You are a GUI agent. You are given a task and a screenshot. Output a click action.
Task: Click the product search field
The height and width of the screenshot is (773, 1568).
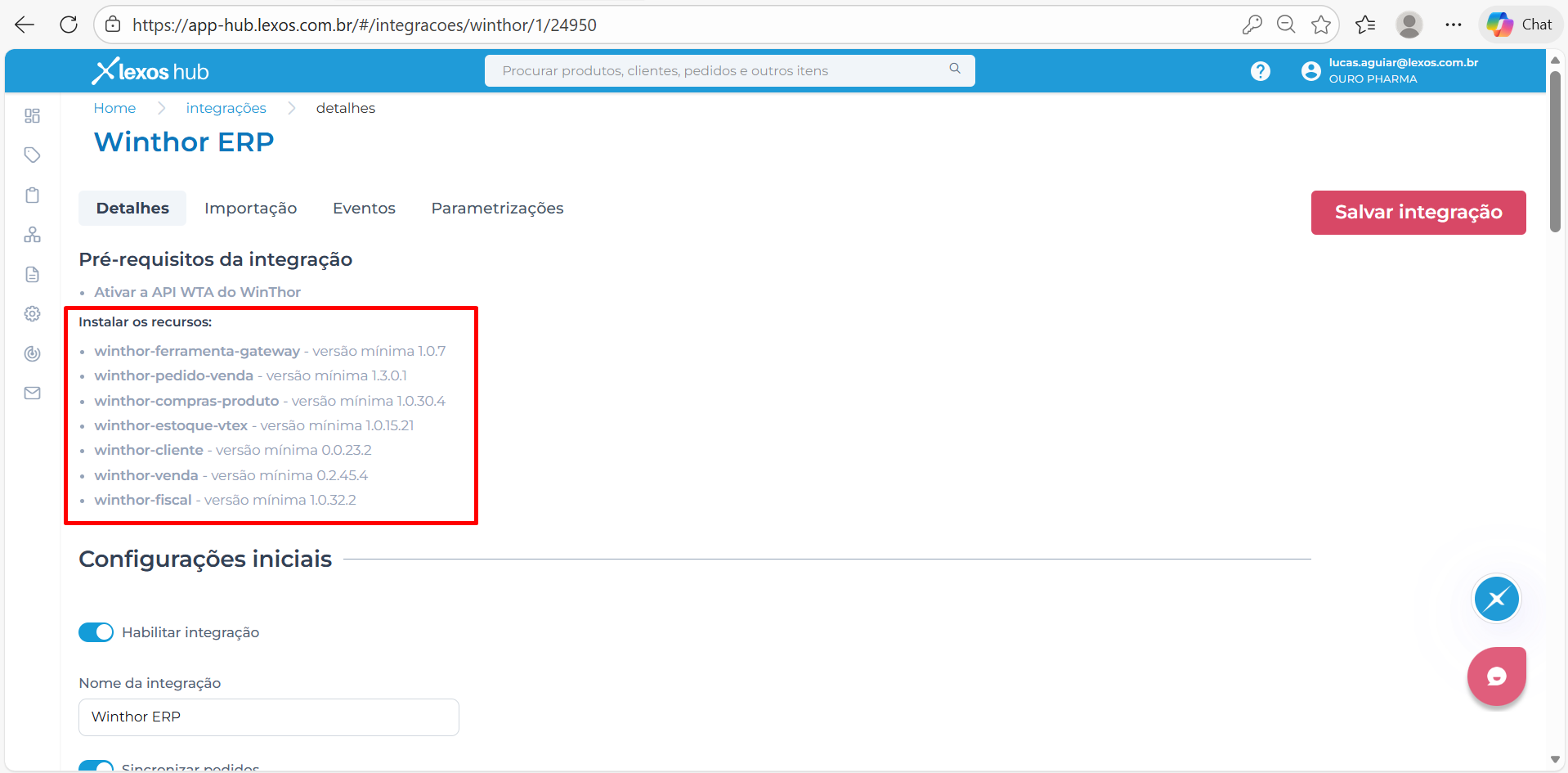(x=729, y=70)
